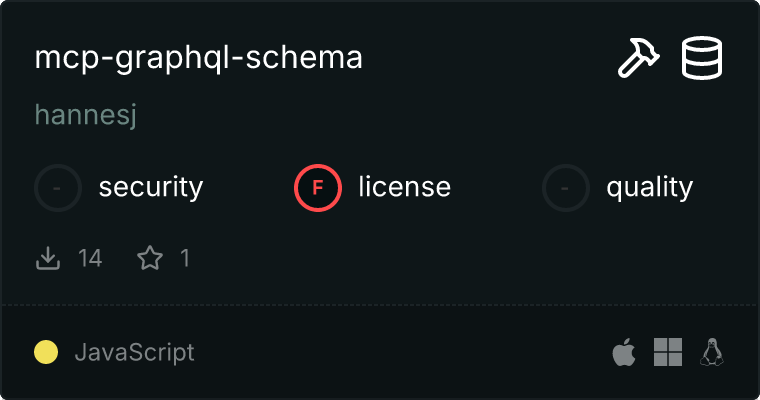Click the star rating icon
The image size is (760, 400).
pyautogui.click(x=150, y=258)
